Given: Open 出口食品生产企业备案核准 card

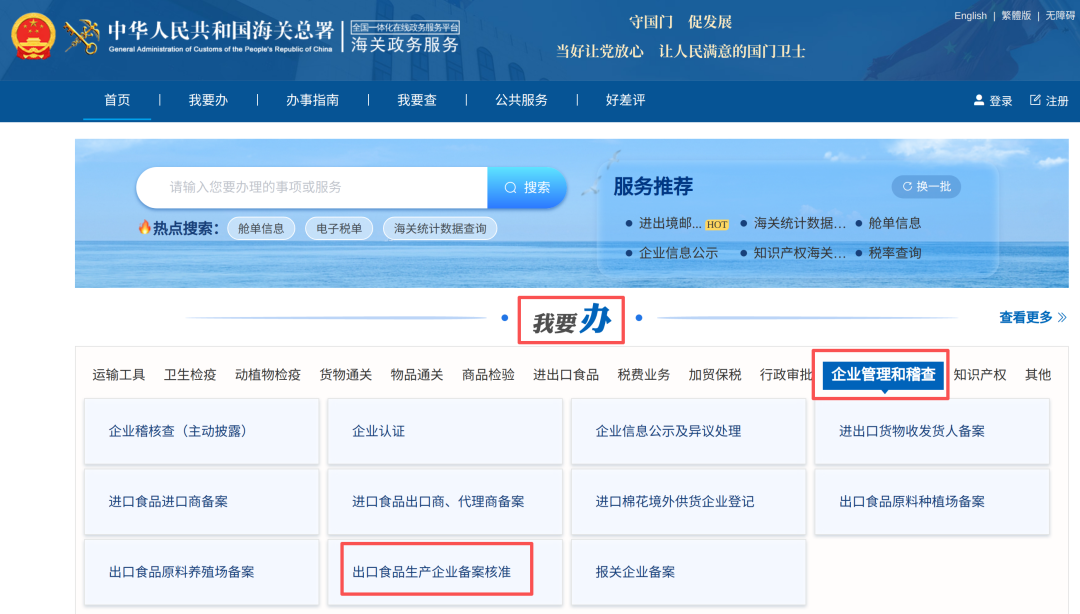Looking at the screenshot, I should (445, 572).
